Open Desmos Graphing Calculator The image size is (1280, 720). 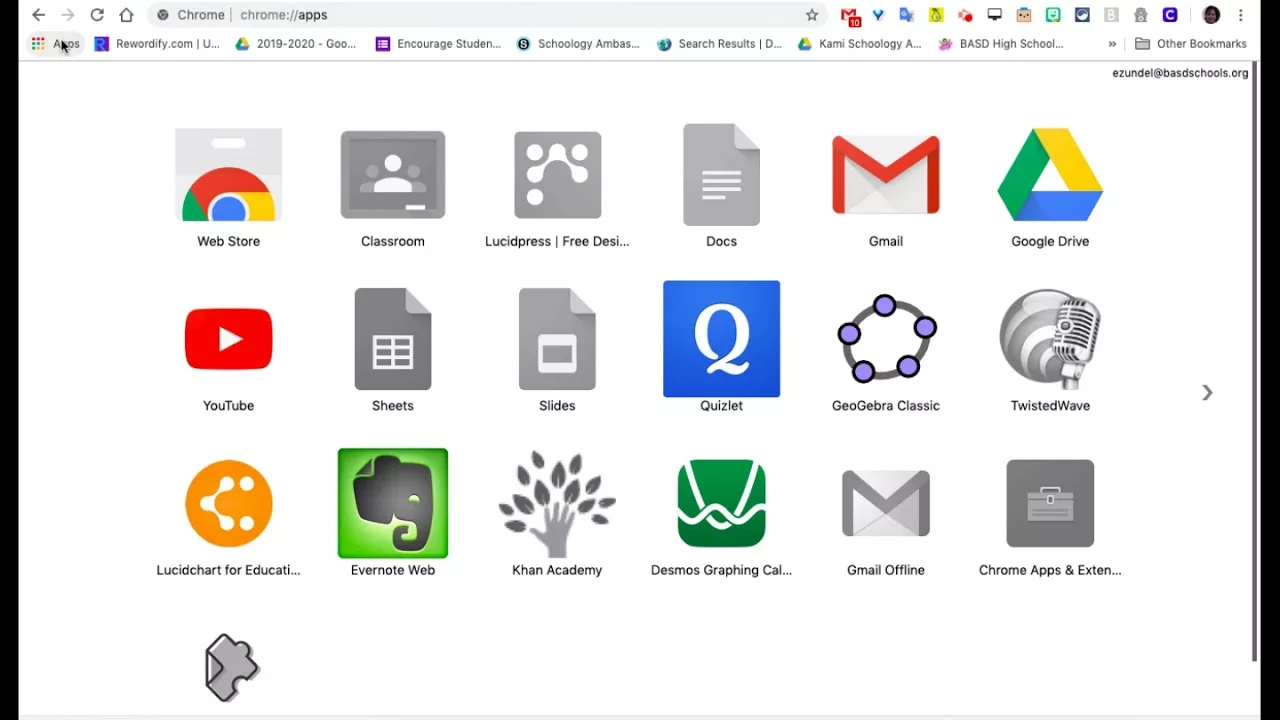coord(721,503)
